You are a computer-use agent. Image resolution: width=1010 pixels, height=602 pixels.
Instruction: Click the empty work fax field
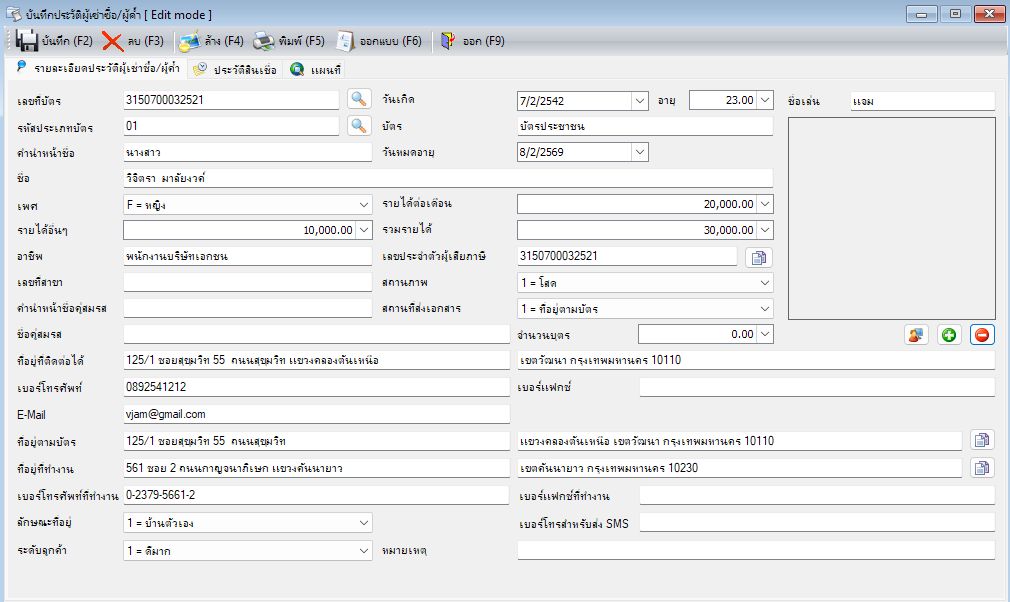coord(817,495)
